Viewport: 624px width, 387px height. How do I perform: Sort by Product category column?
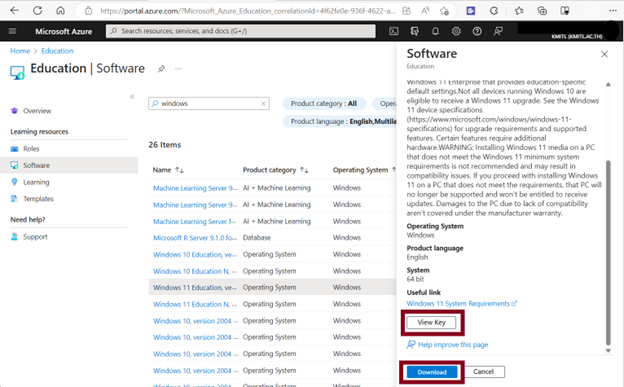point(275,170)
